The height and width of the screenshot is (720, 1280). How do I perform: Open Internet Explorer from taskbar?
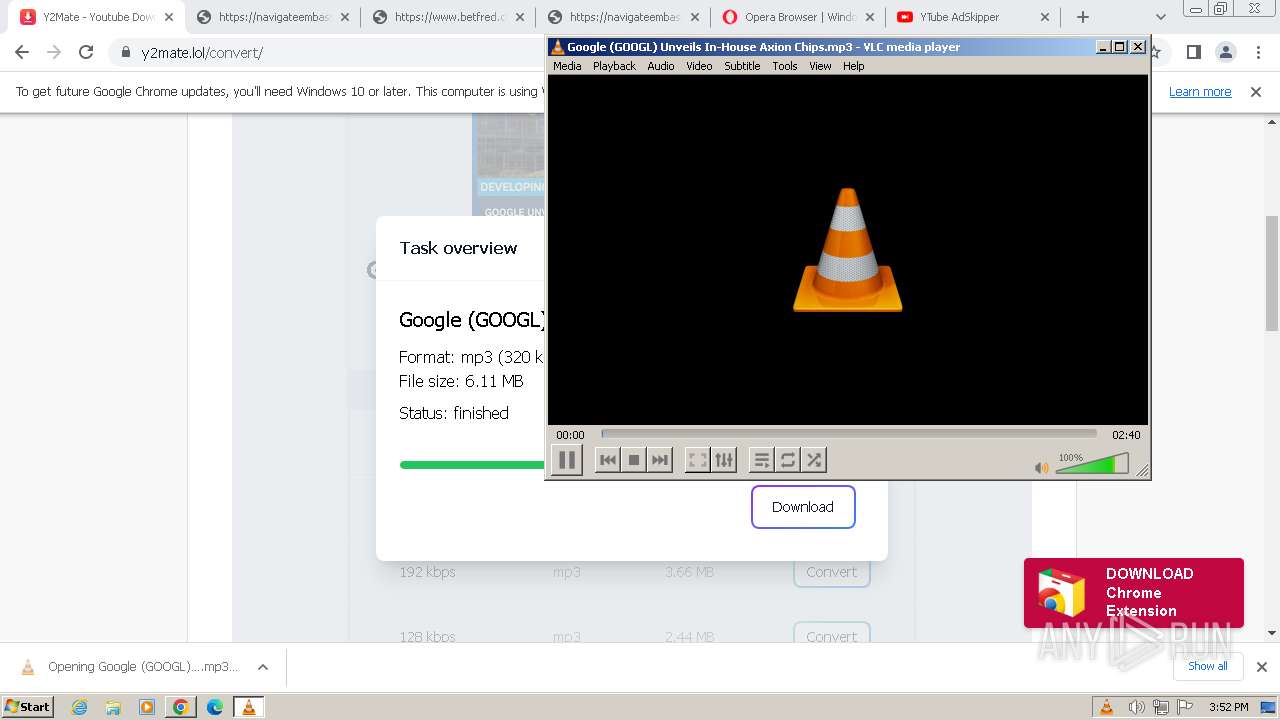[x=80, y=707]
